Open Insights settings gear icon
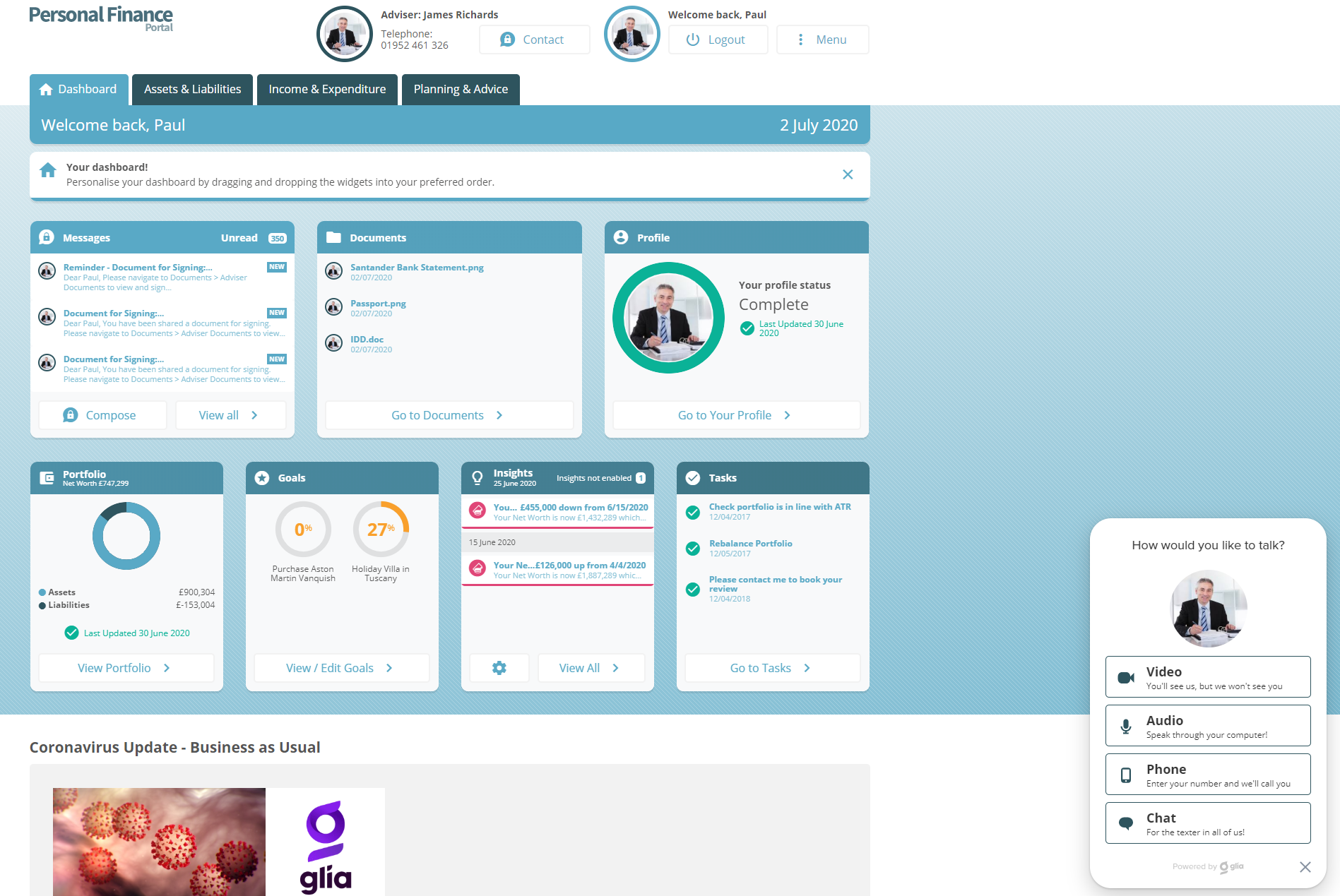The image size is (1340, 896). 499,668
